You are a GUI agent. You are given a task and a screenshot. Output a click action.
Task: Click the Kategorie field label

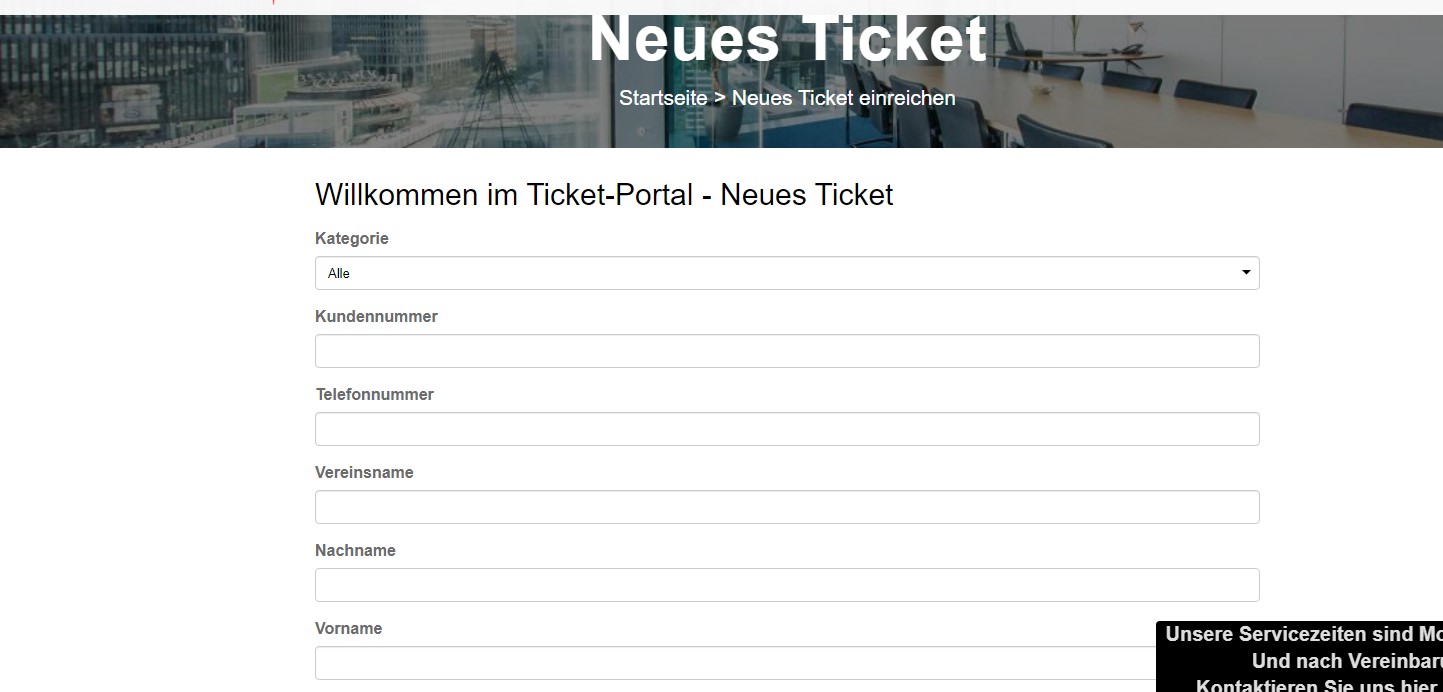pos(352,239)
